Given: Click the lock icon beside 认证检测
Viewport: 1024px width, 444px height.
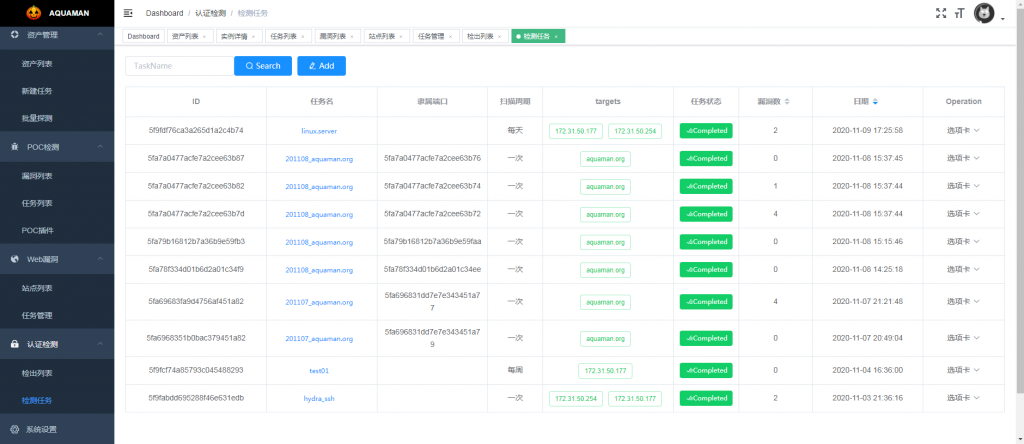Looking at the screenshot, I should tap(15, 344).
